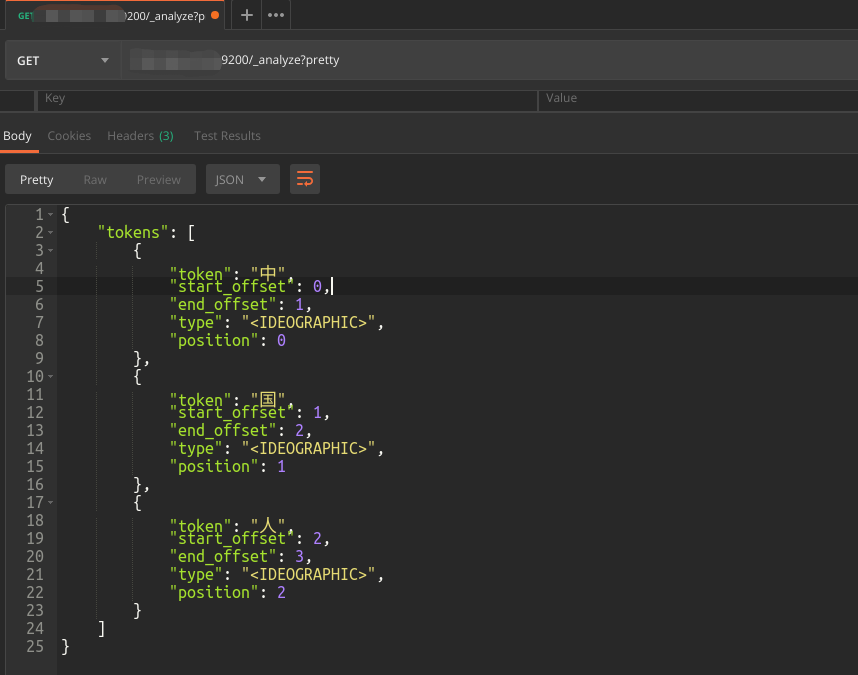Click the type IDEOGRAPHIC value on line 14
The image size is (858, 675).
(309, 449)
